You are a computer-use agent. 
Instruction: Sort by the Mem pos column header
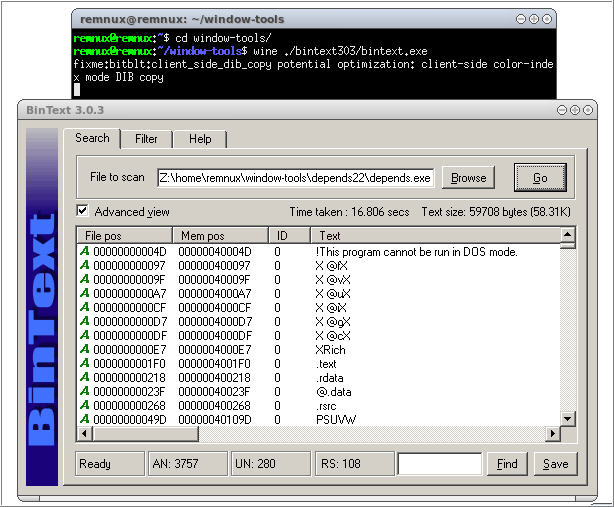(x=220, y=236)
